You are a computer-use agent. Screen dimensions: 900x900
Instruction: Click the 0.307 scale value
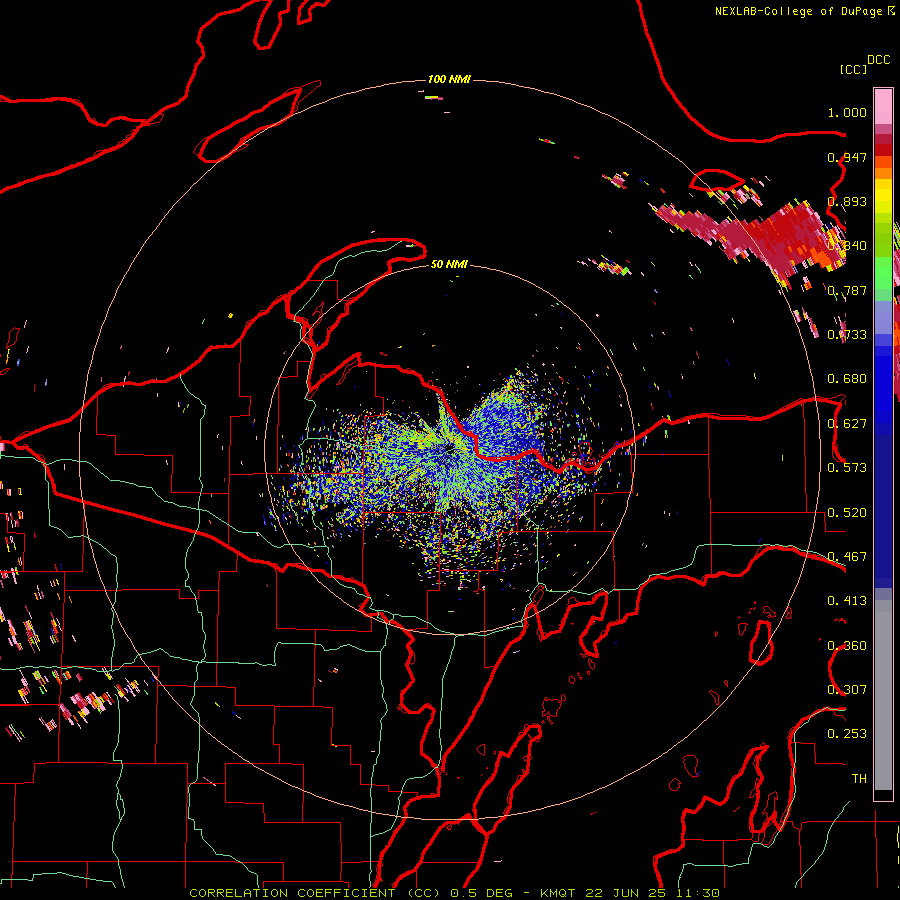tap(847, 689)
